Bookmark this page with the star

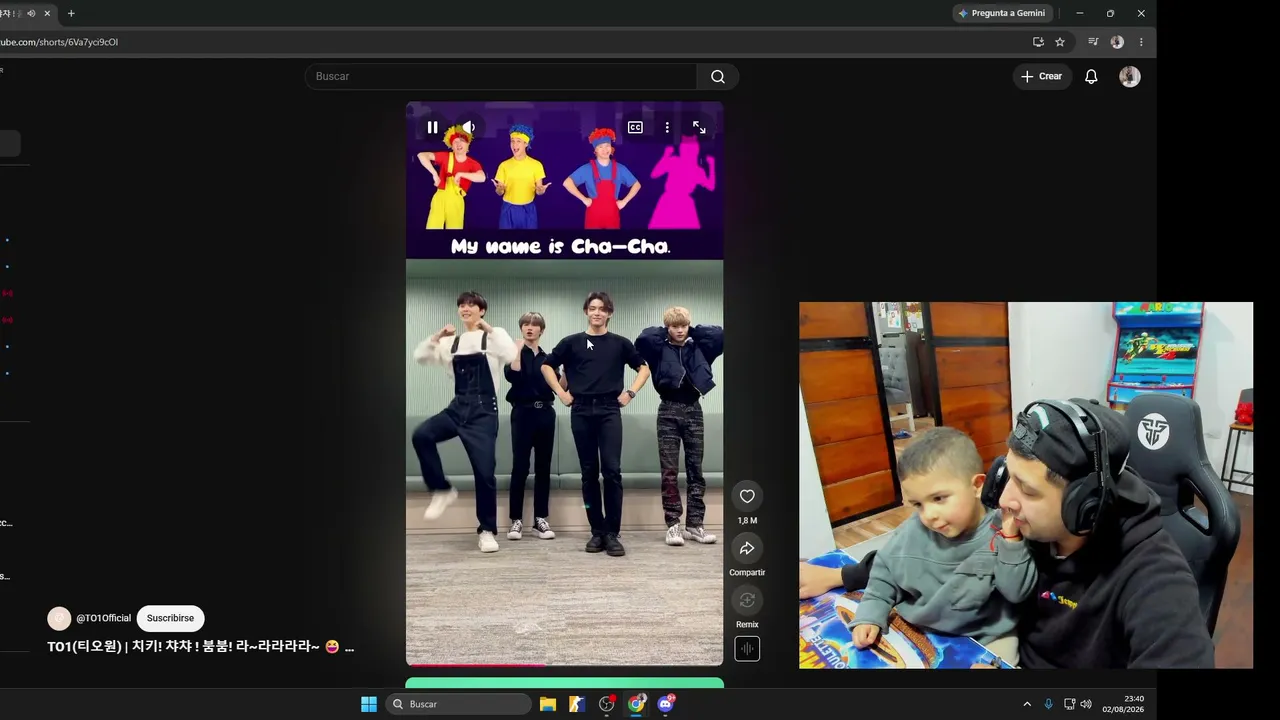coord(1060,42)
